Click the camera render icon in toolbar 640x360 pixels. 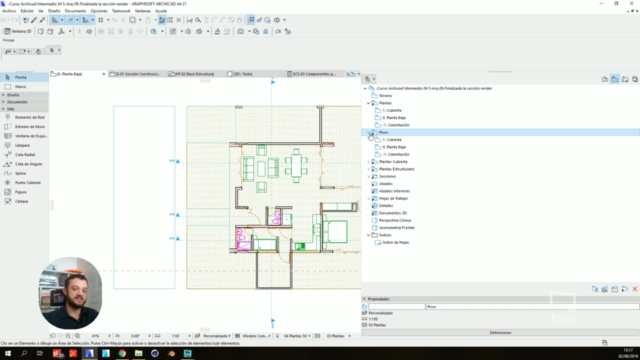(x=240, y=31)
